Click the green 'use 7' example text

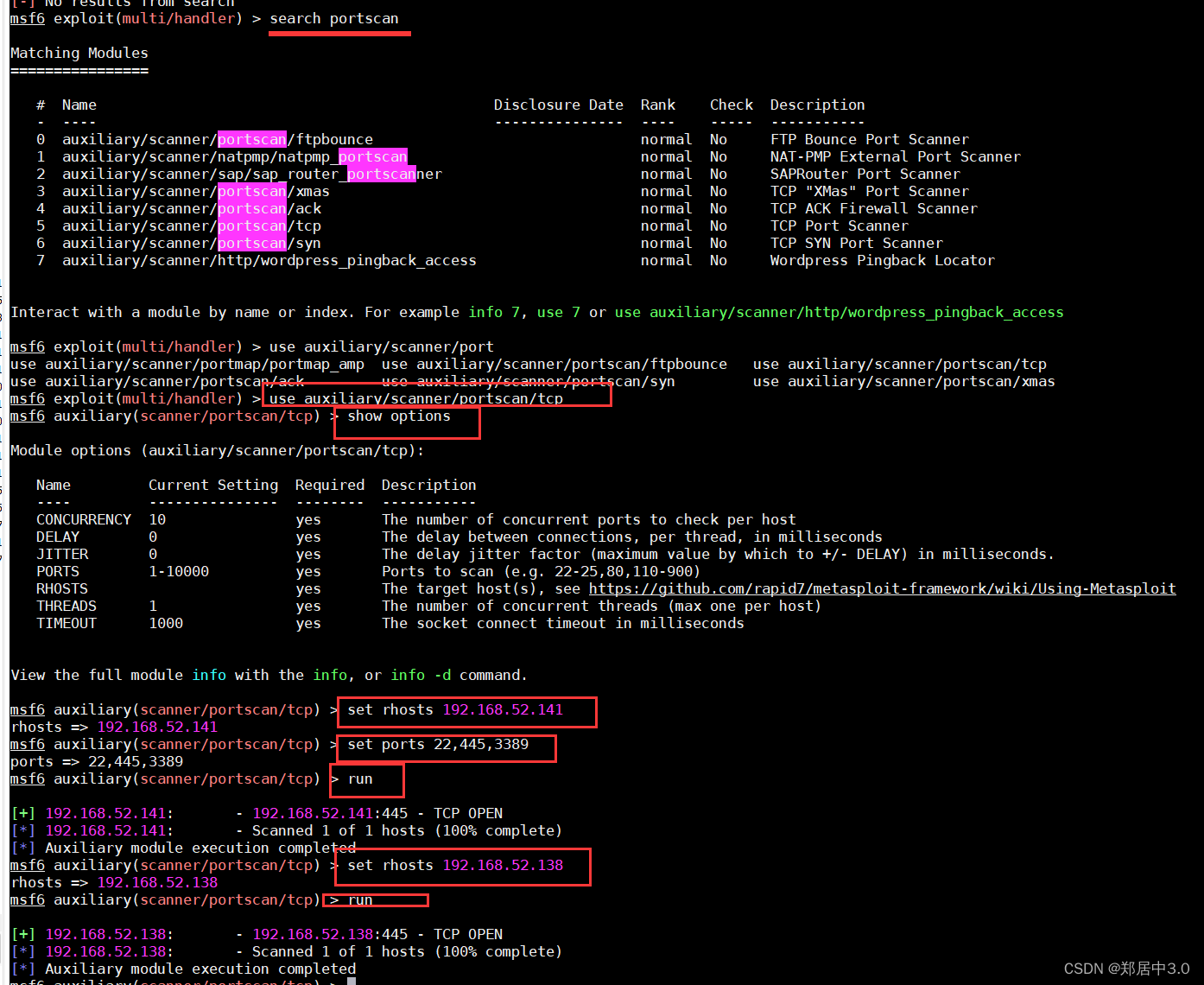(x=559, y=312)
